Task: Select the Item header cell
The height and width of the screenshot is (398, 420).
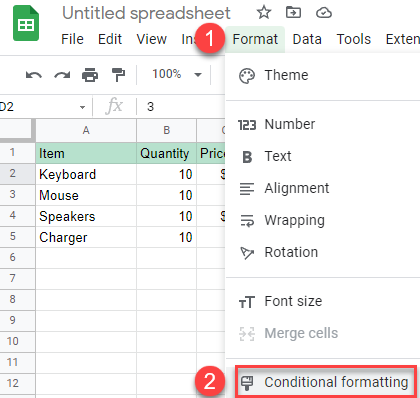Action: [86, 153]
